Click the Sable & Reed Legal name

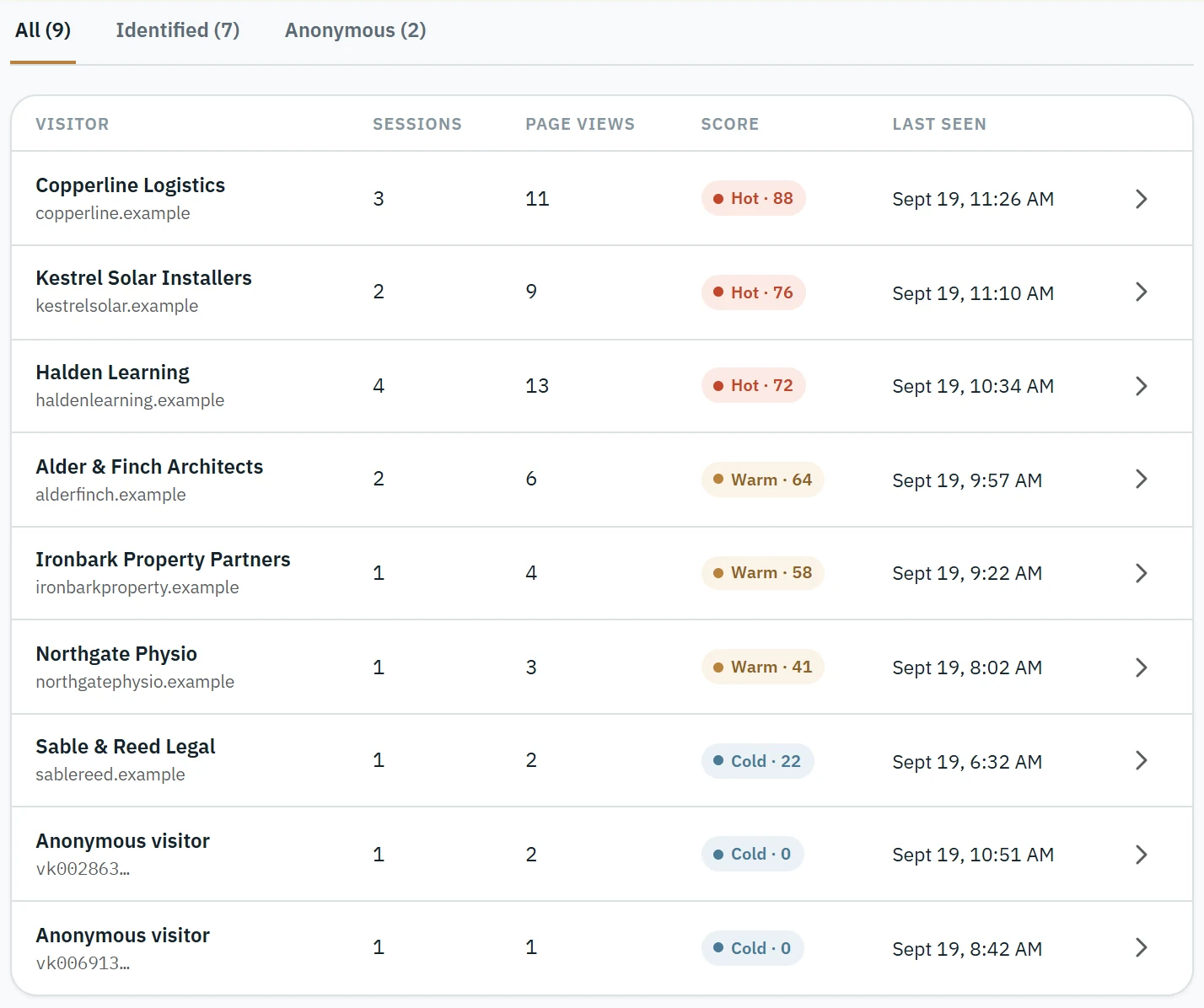[126, 747]
